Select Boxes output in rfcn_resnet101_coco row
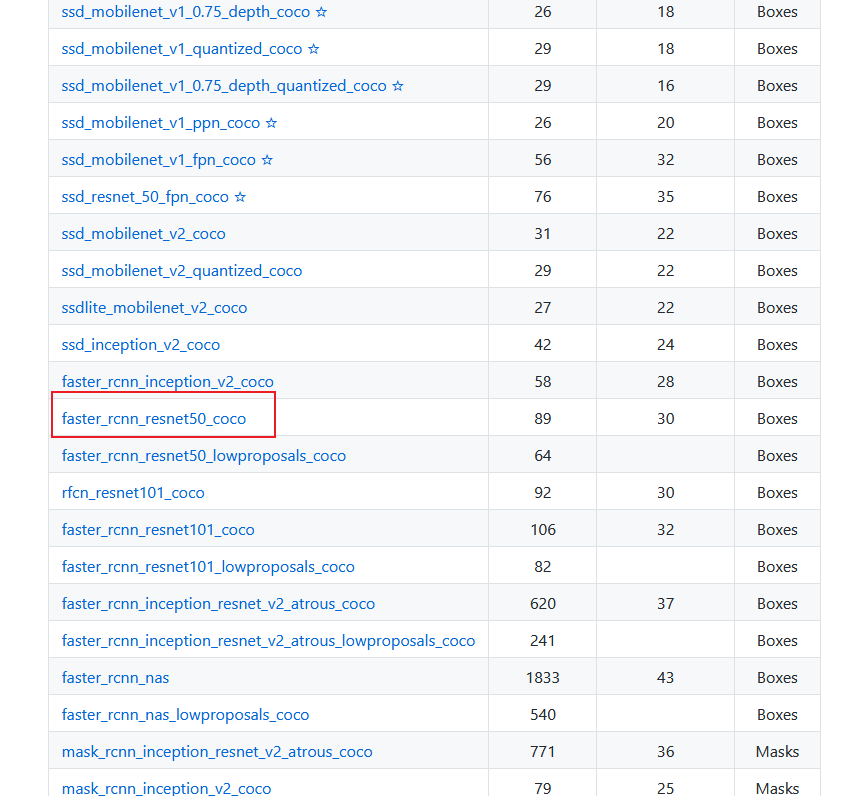 (x=777, y=493)
